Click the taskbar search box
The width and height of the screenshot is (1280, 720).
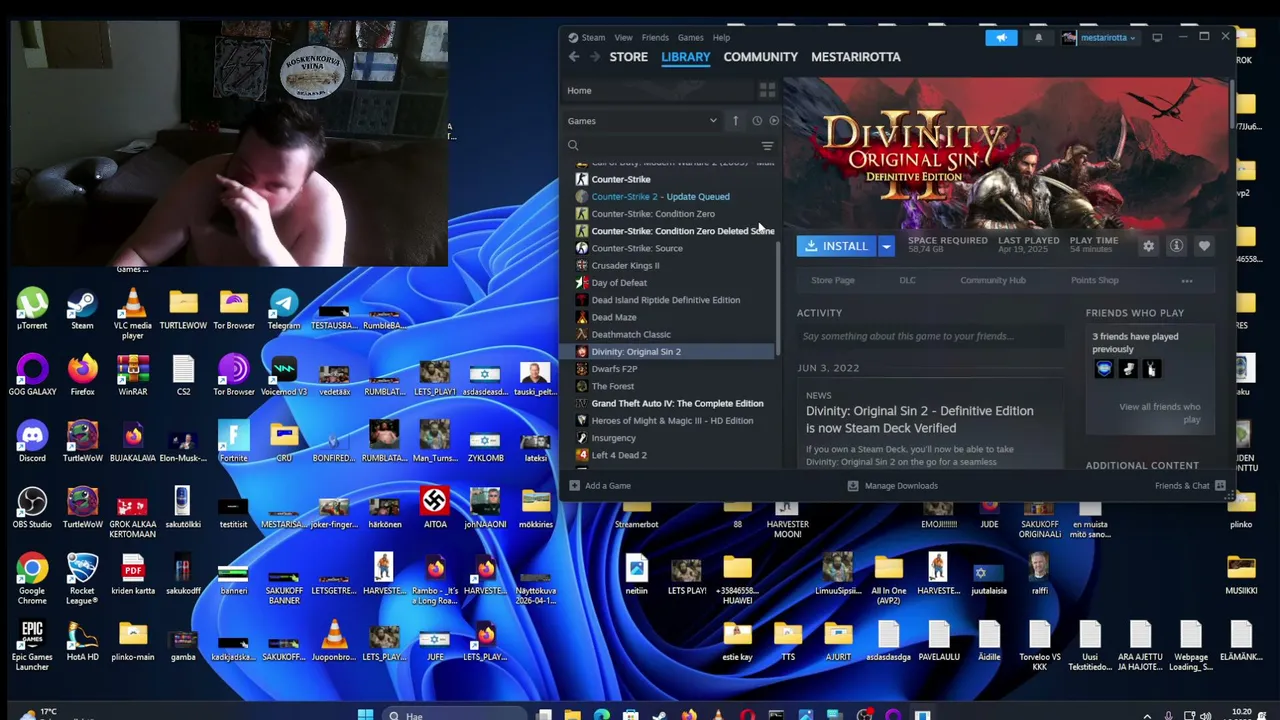[x=455, y=715]
